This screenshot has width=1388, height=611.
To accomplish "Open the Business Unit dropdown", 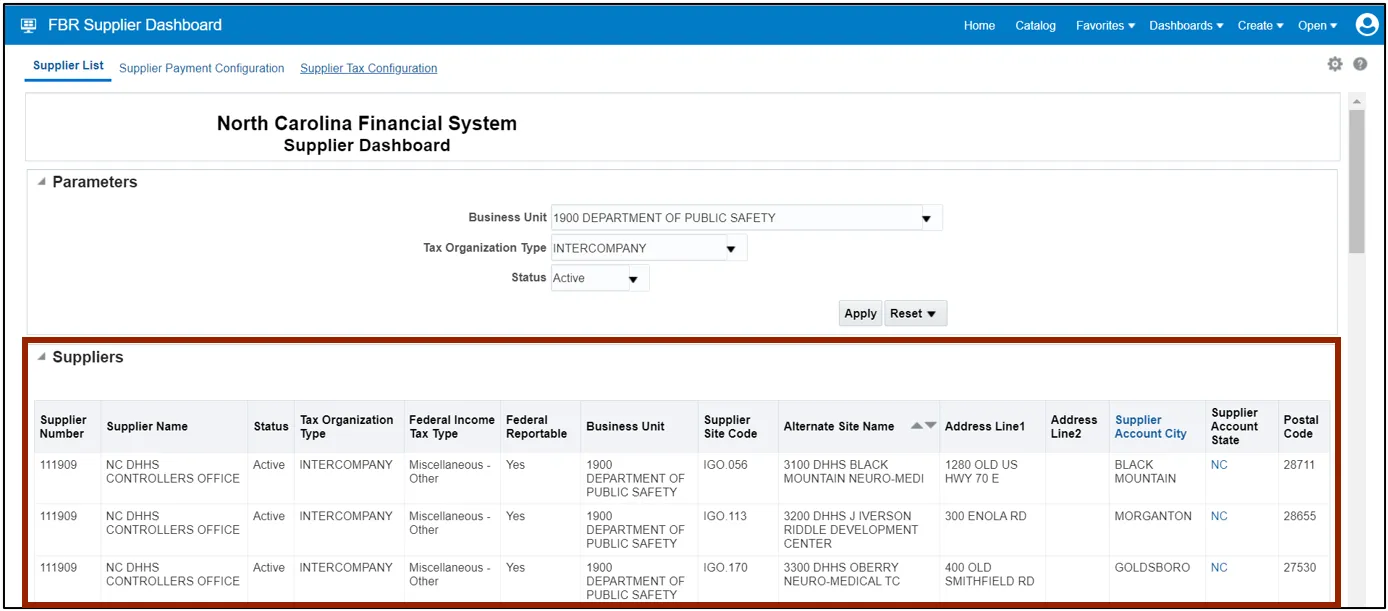I will coord(926,218).
